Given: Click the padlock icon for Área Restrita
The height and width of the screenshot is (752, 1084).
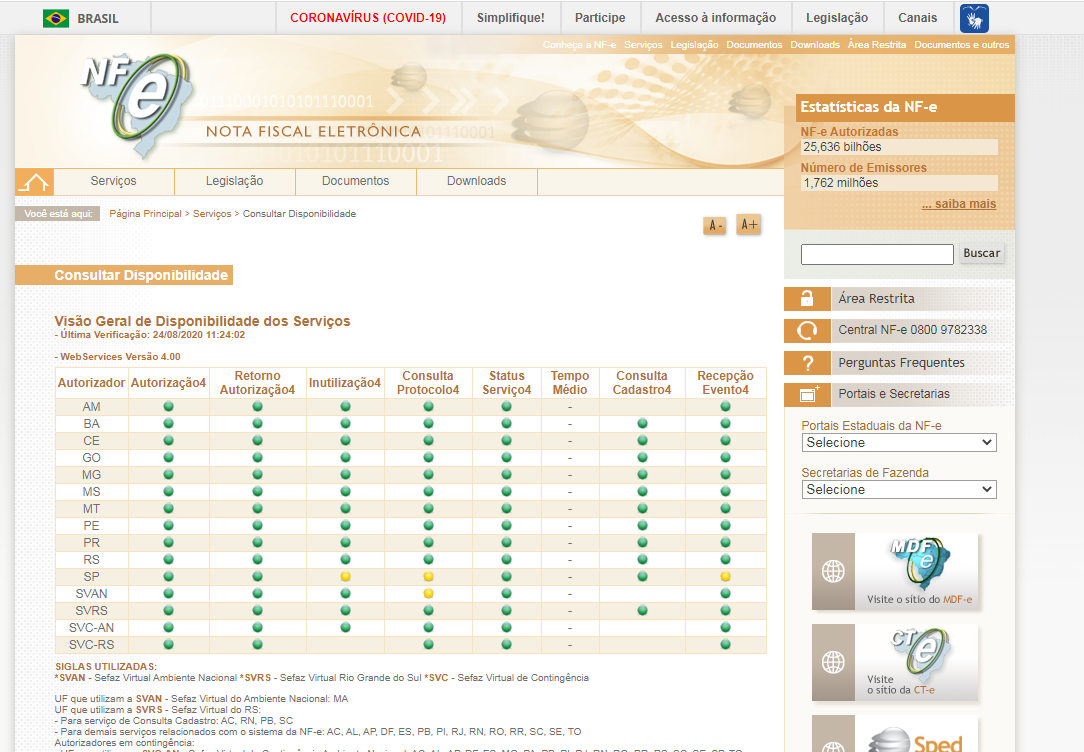Looking at the screenshot, I should coord(807,299).
